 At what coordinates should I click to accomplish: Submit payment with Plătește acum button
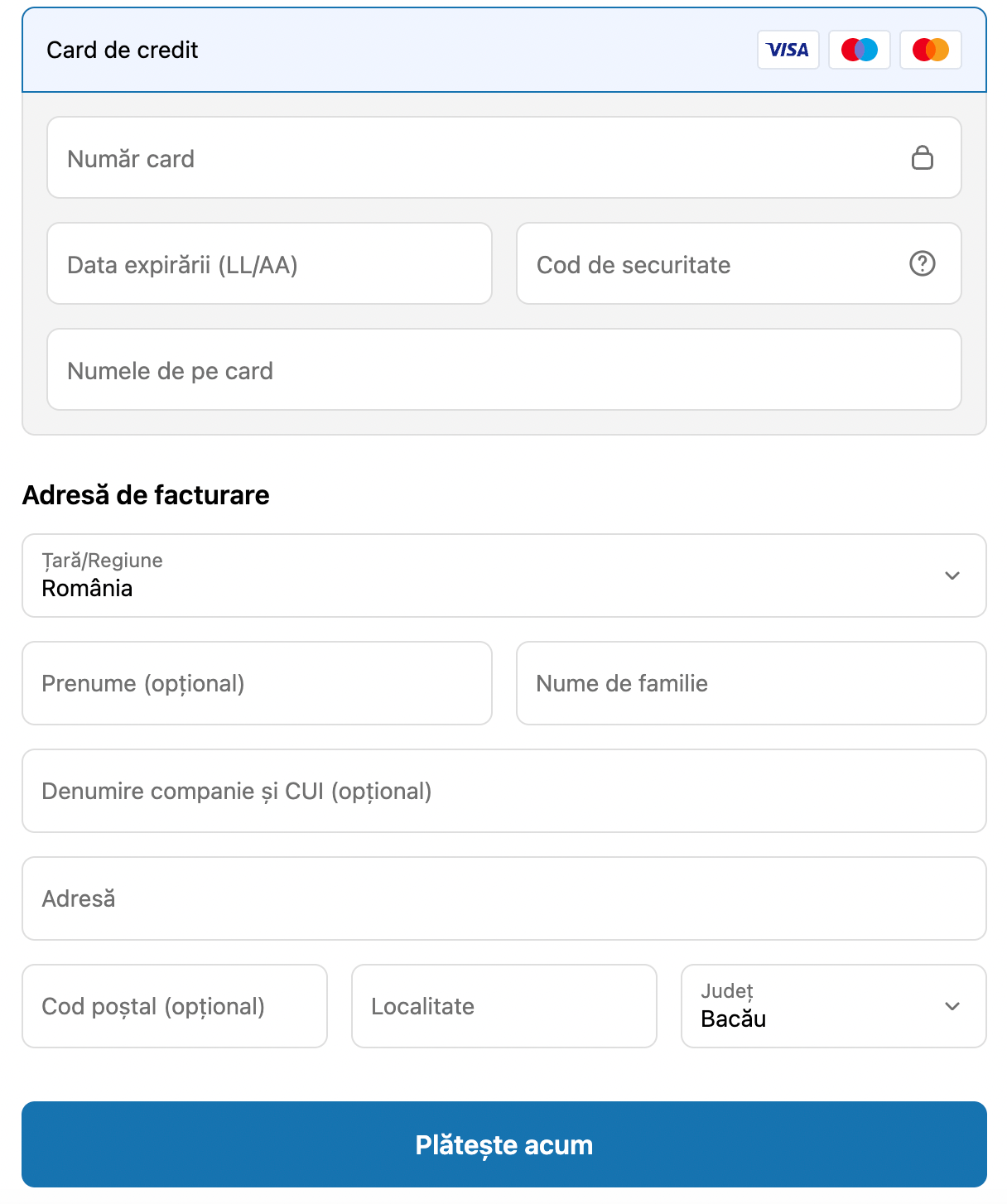(x=503, y=1144)
